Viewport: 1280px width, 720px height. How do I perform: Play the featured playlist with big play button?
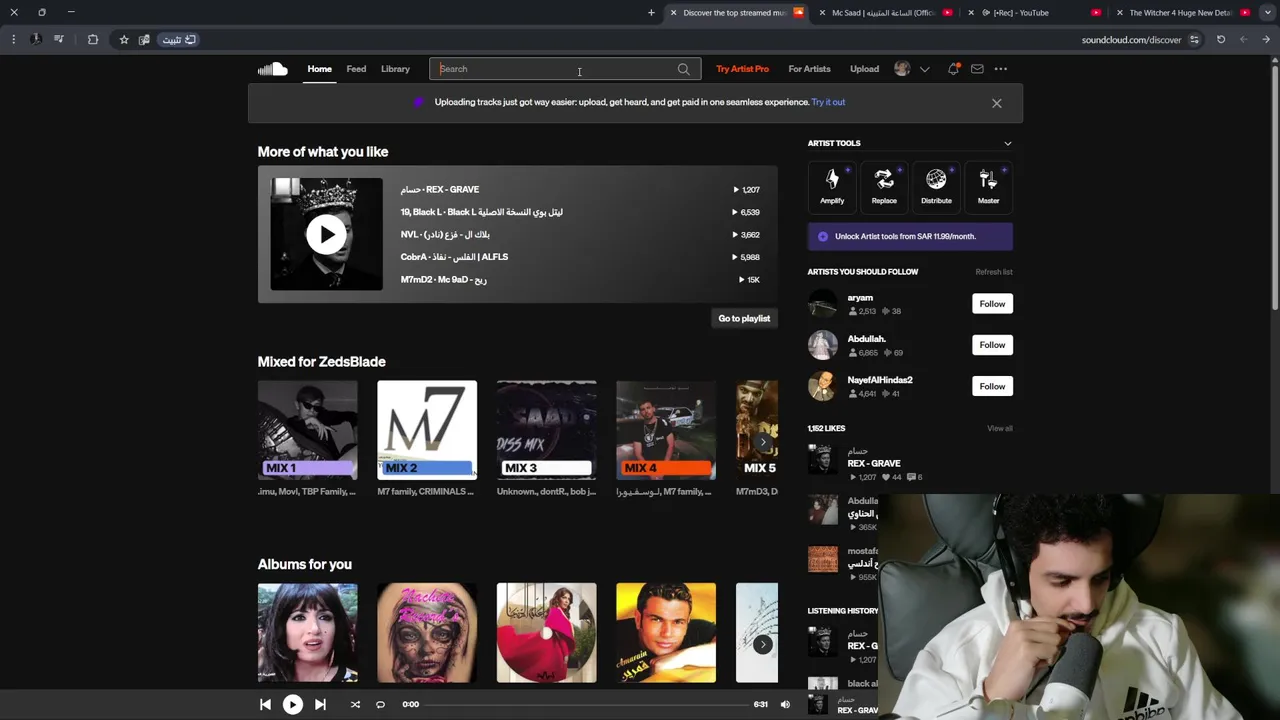tap(326, 235)
